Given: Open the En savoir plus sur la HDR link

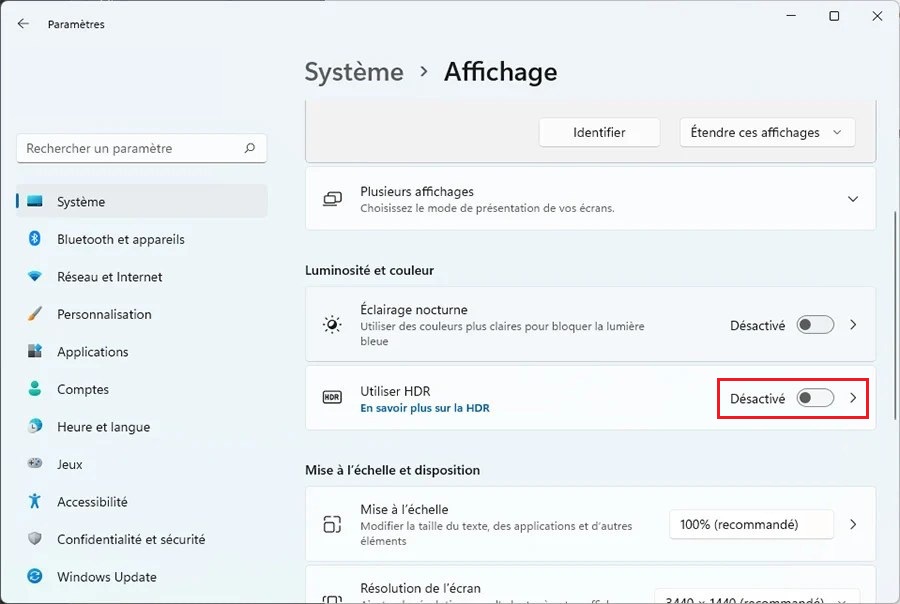Looking at the screenshot, I should point(425,408).
